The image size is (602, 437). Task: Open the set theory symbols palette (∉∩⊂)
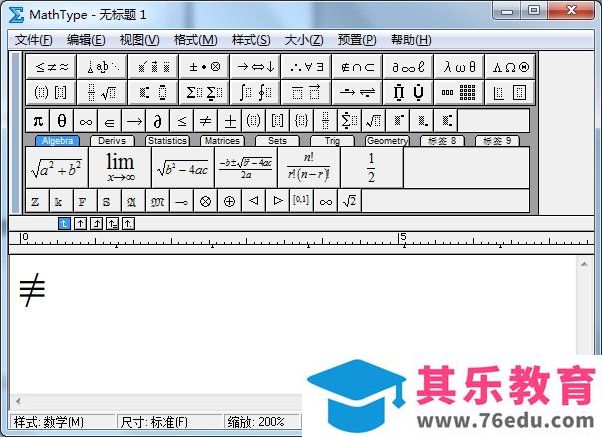(357, 67)
